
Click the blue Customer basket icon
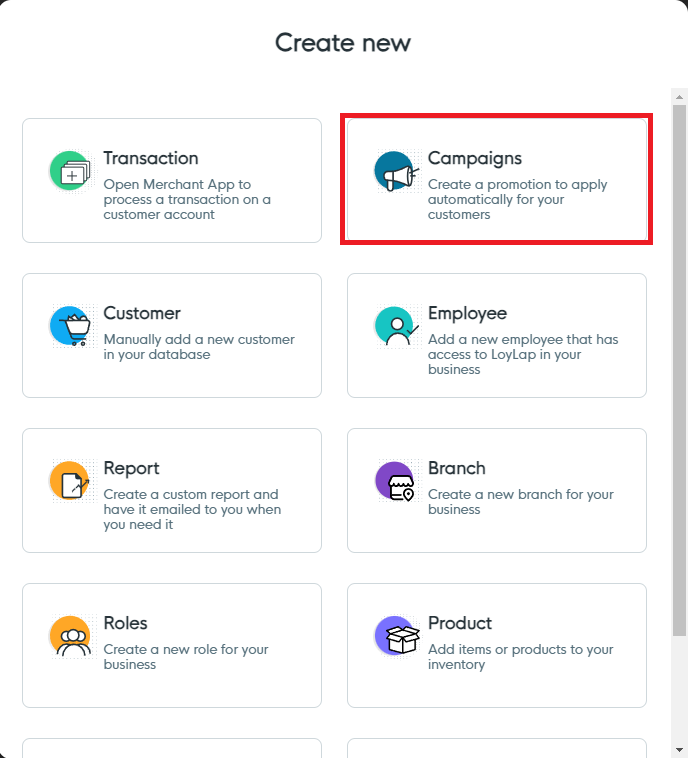point(70,326)
